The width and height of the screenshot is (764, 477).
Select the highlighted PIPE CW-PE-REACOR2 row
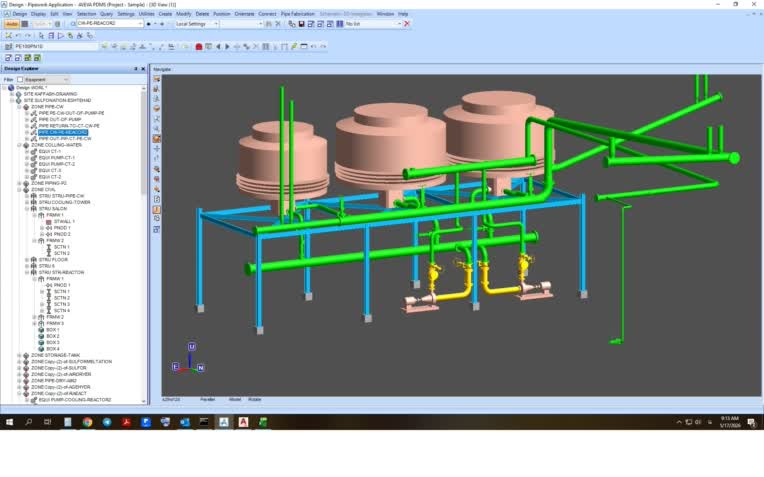click(x=63, y=133)
